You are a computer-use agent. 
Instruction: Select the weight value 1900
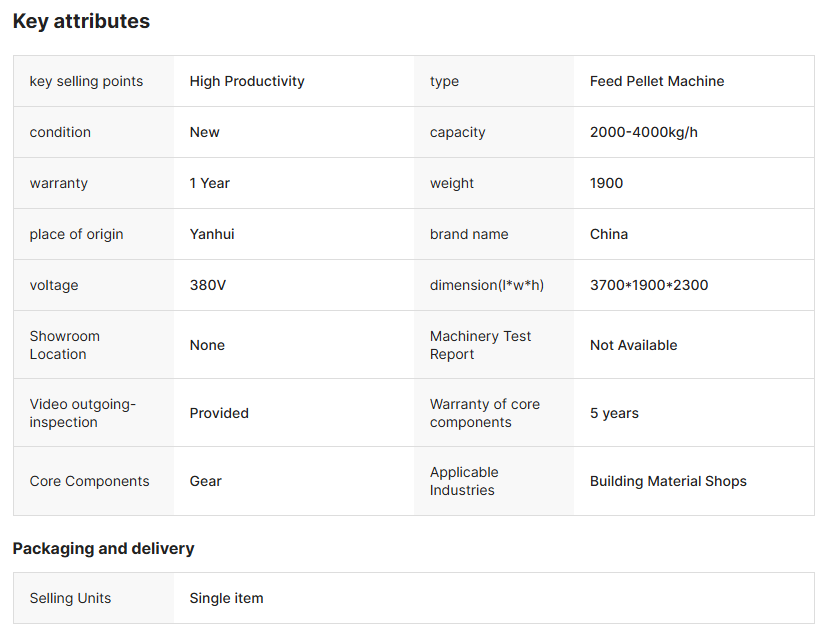tap(607, 183)
